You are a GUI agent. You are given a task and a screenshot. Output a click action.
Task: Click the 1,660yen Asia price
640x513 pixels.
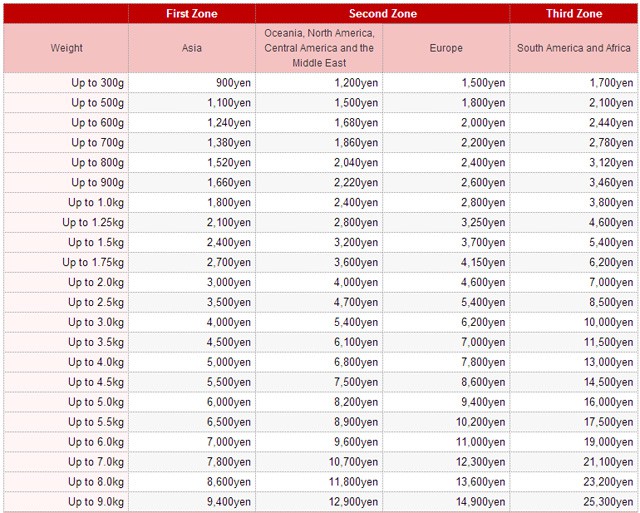(229, 183)
